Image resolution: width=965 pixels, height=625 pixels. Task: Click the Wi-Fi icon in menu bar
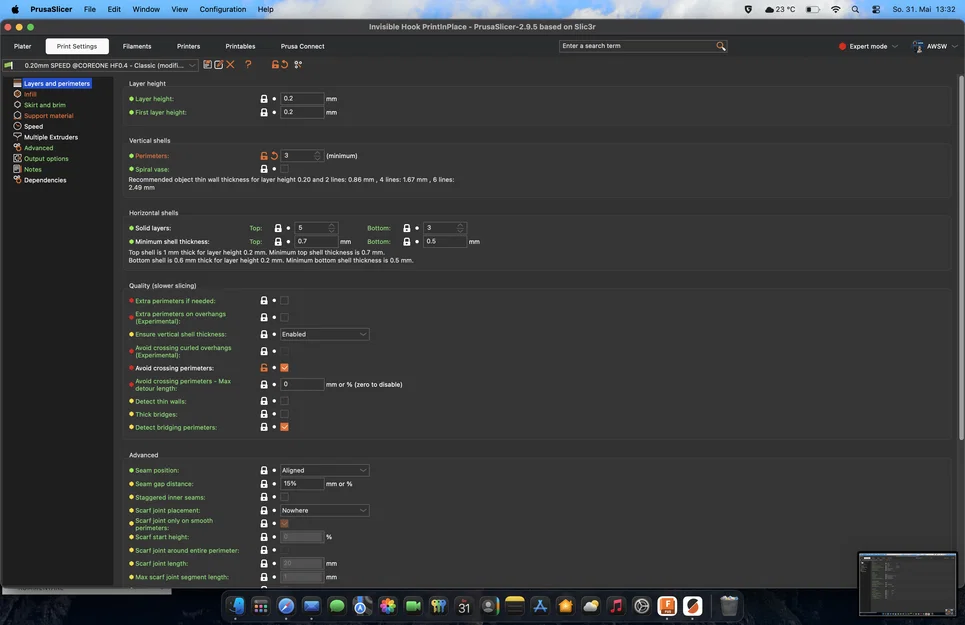coord(835,9)
